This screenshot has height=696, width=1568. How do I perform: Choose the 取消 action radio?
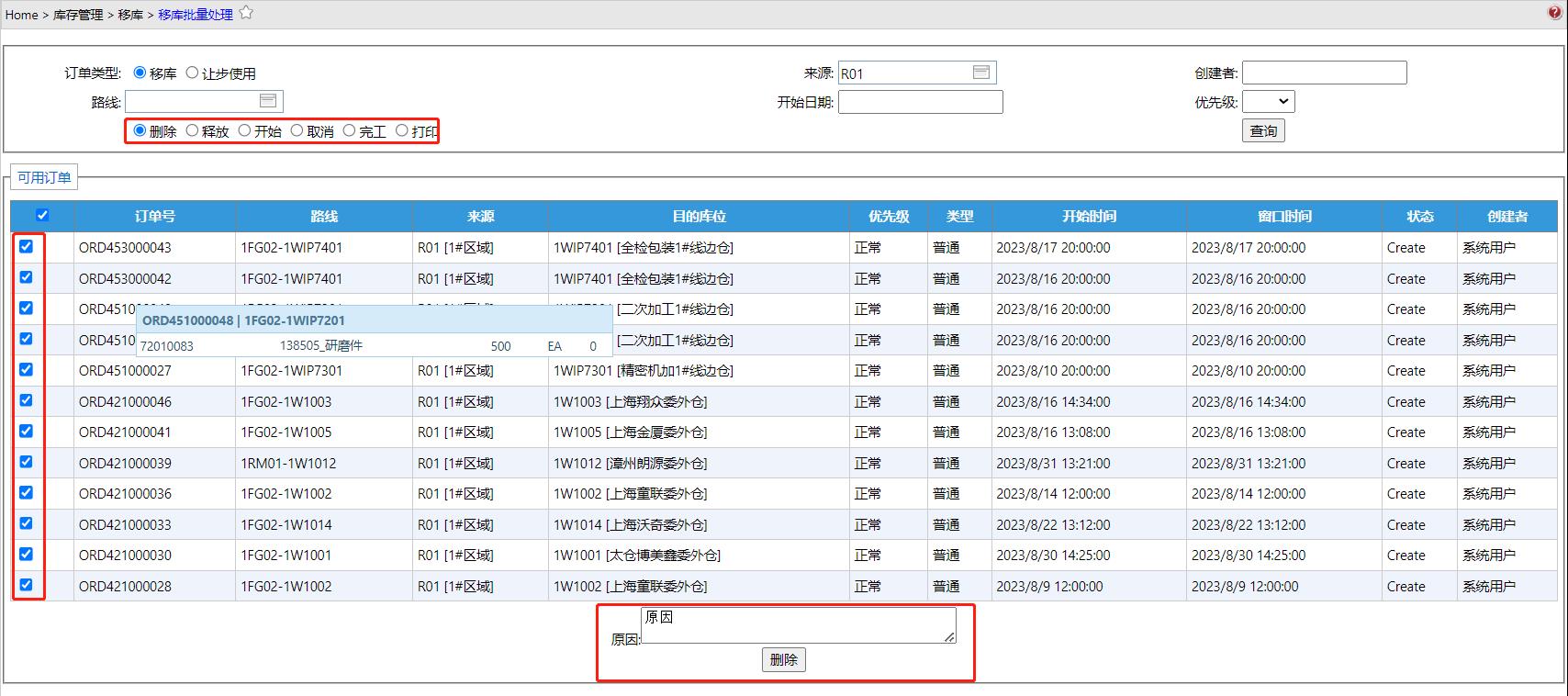click(x=297, y=130)
